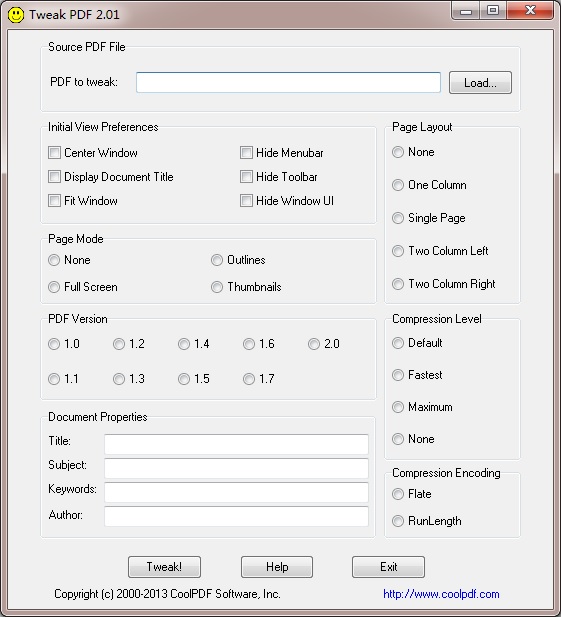Select Two Column Right layout
Screen dimensions: 561x617
pos(398,284)
